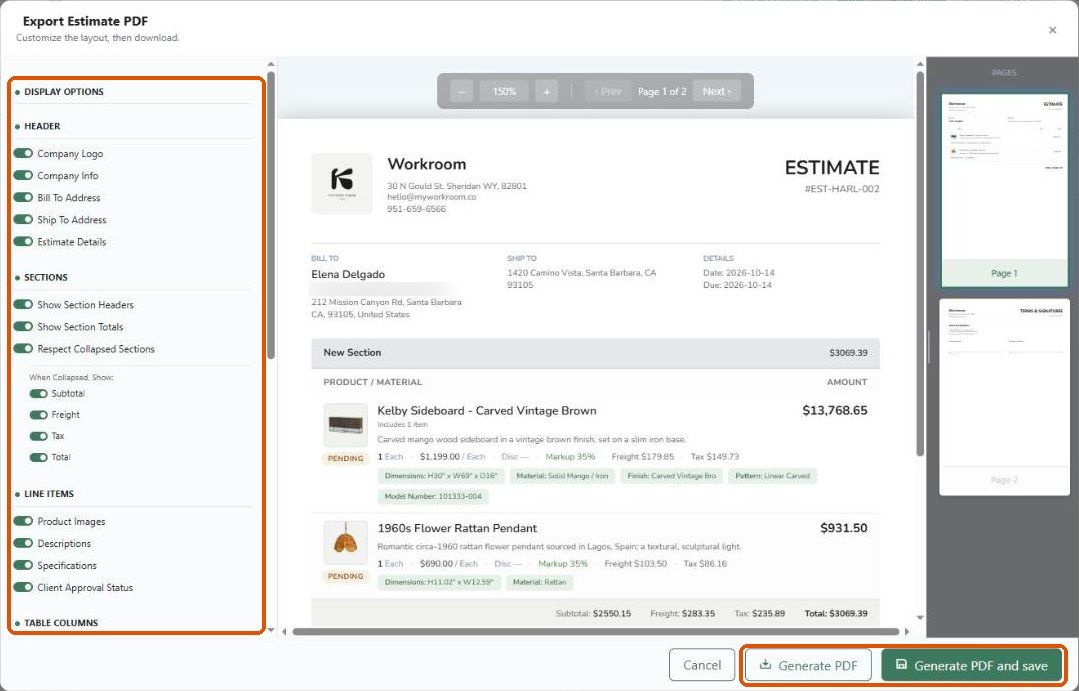The height and width of the screenshot is (691, 1079).
Task: Toggle Estimate Details switch
Action: click(x=23, y=242)
